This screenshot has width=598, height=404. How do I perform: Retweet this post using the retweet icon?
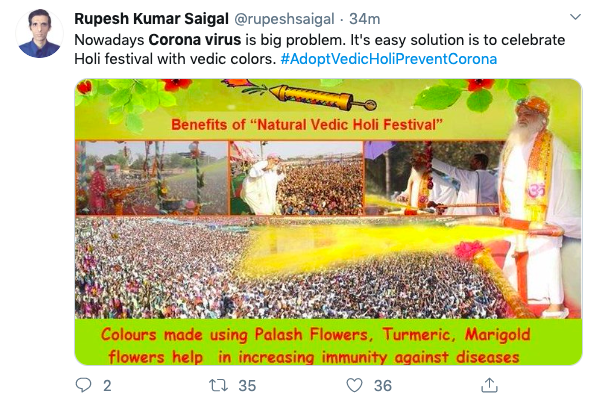(x=218, y=385)
